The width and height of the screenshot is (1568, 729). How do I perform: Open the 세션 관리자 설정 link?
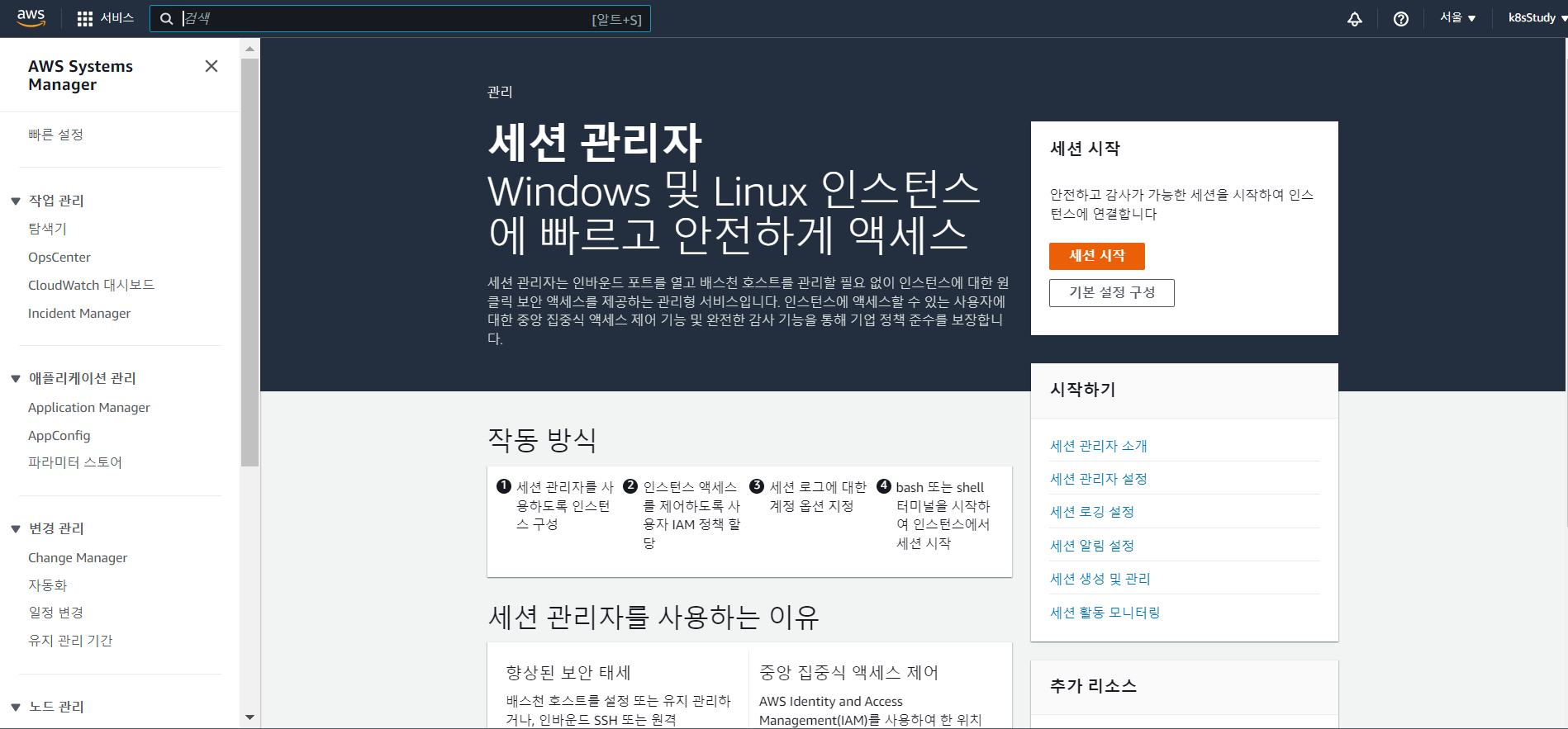[x=1099, y=479]
